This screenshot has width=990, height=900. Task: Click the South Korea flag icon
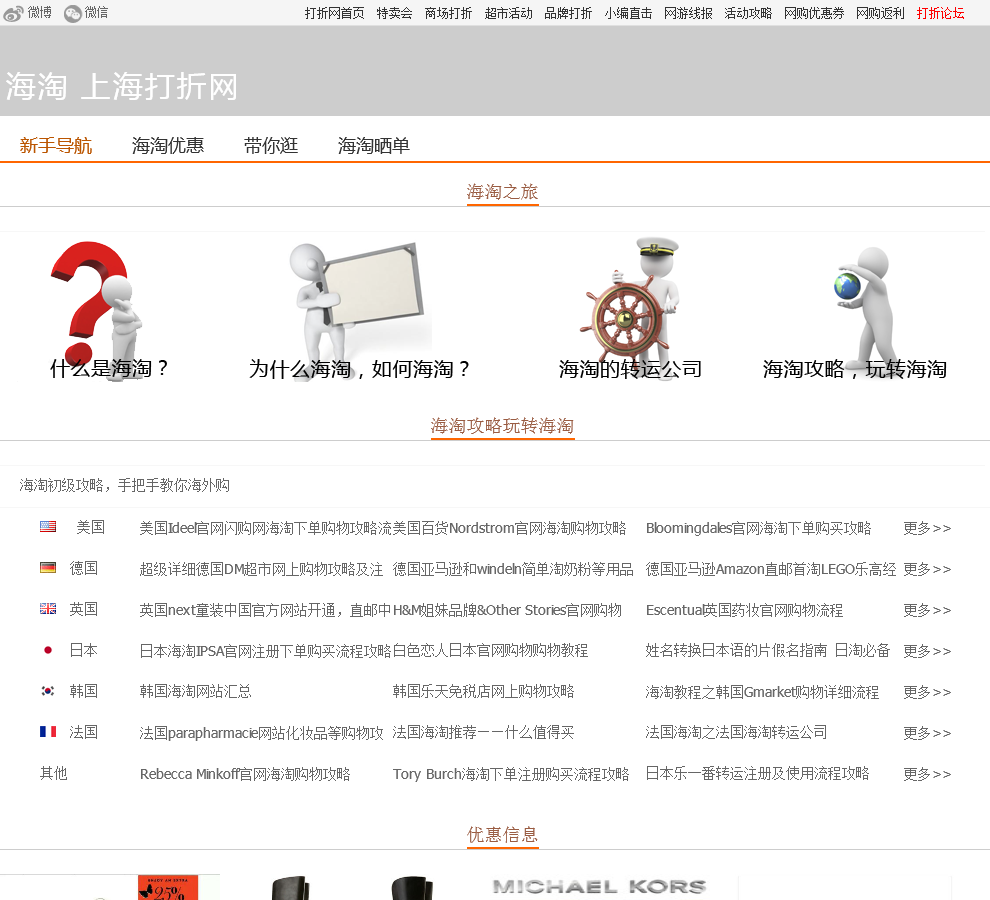coord(48,691)
